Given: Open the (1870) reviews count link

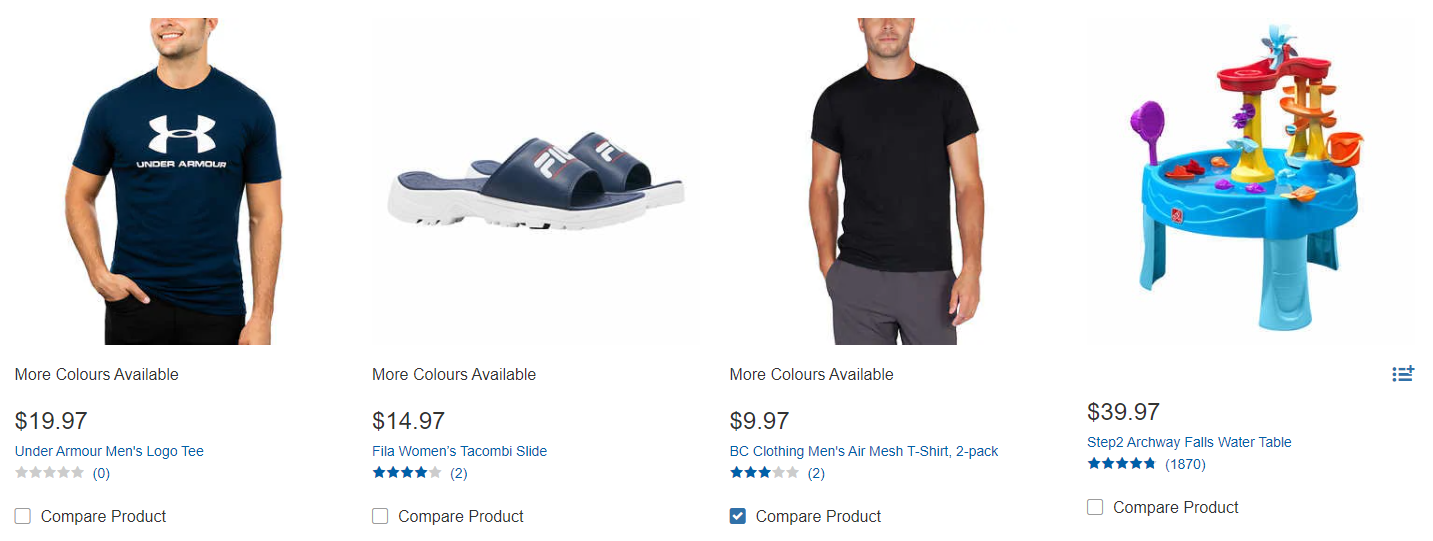Looking at the screenshot, I should tap(1185, 464).
